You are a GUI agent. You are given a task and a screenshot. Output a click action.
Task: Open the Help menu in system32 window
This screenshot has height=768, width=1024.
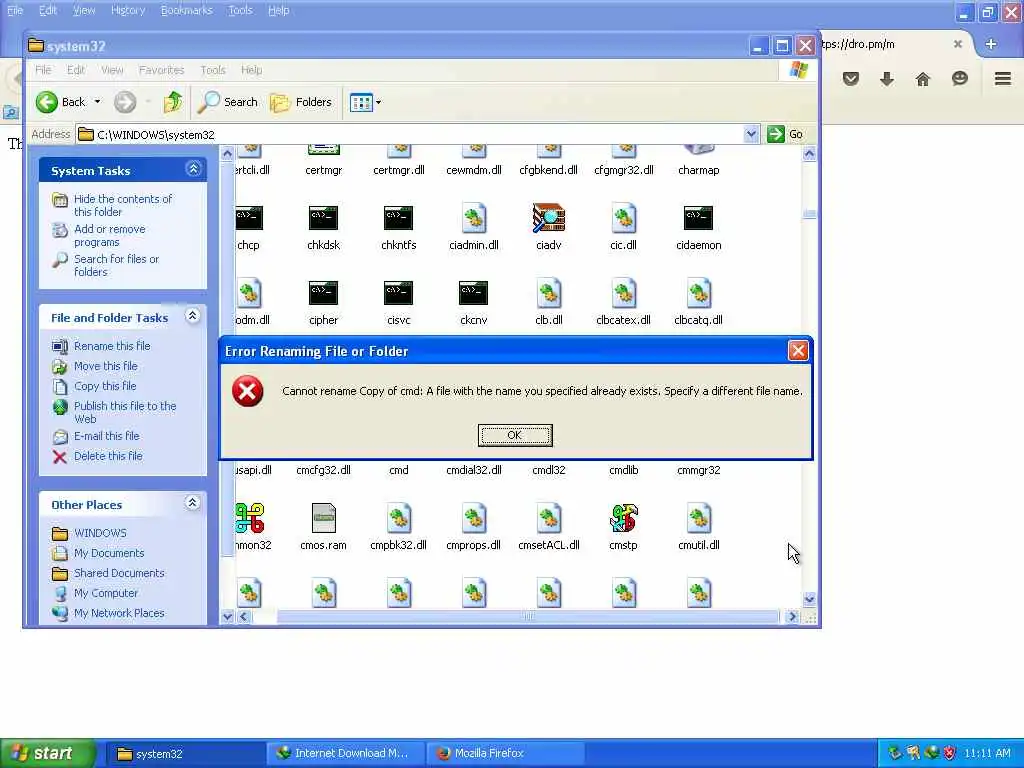251,70
